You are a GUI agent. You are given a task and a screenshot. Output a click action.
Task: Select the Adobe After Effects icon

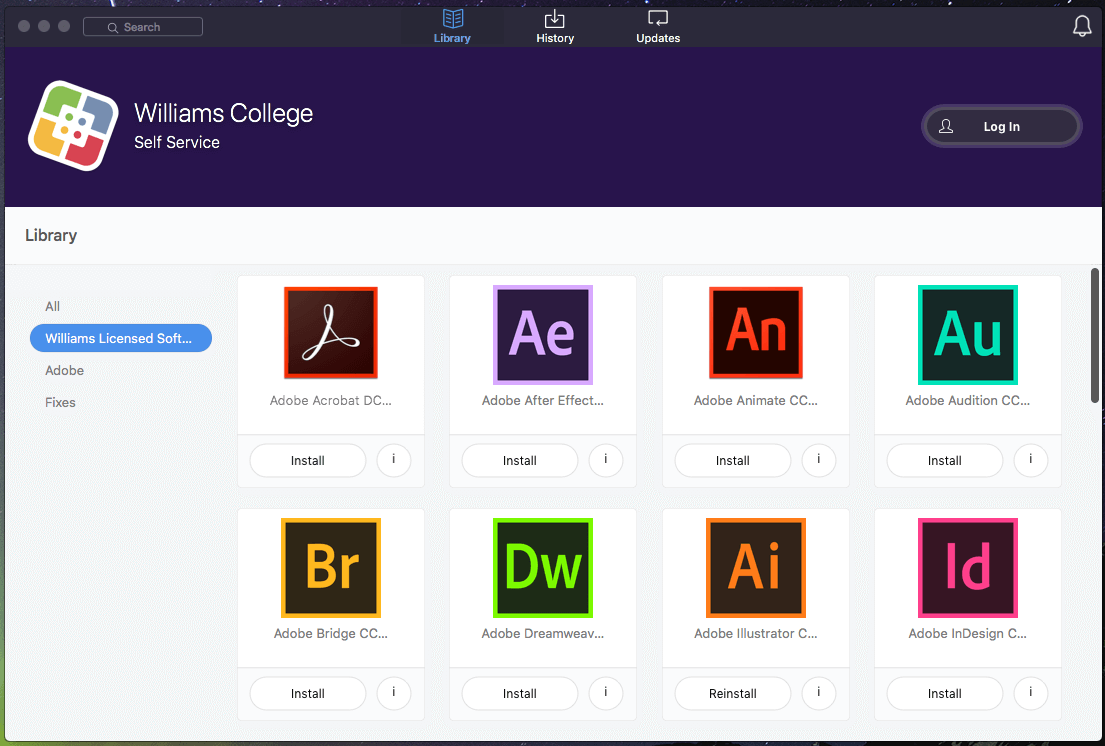pyautogui.click(x=543, y=336)
